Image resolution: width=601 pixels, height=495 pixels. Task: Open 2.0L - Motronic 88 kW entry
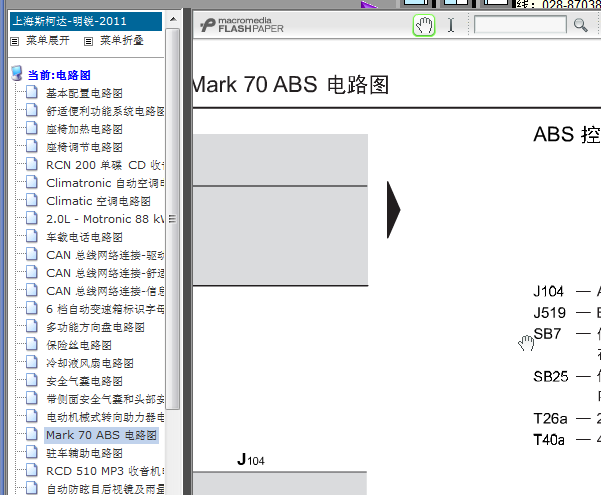pos(105,219)
